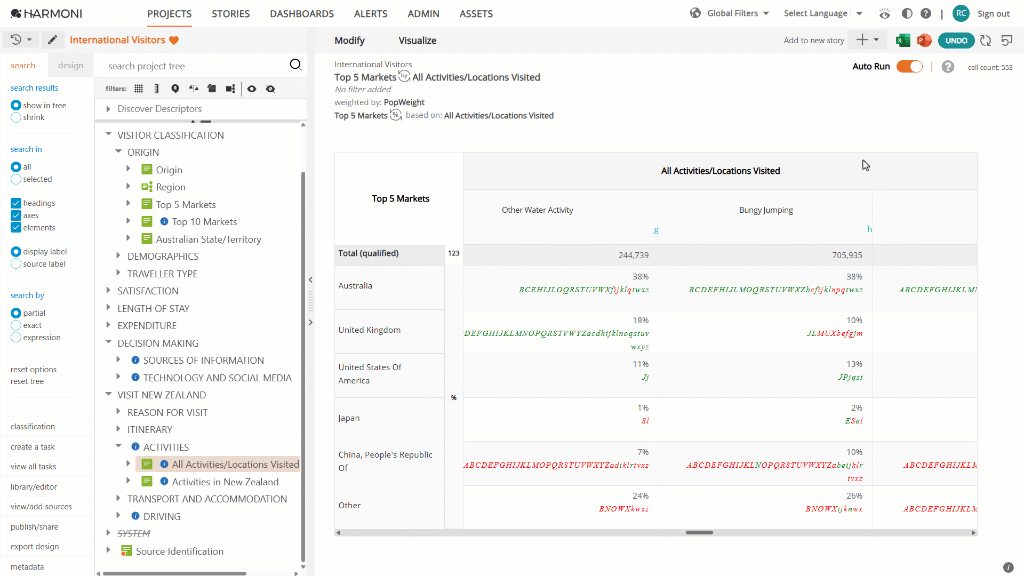
Task: Click the table horizontal scrollbar thumb
Action: pos(699,533)
